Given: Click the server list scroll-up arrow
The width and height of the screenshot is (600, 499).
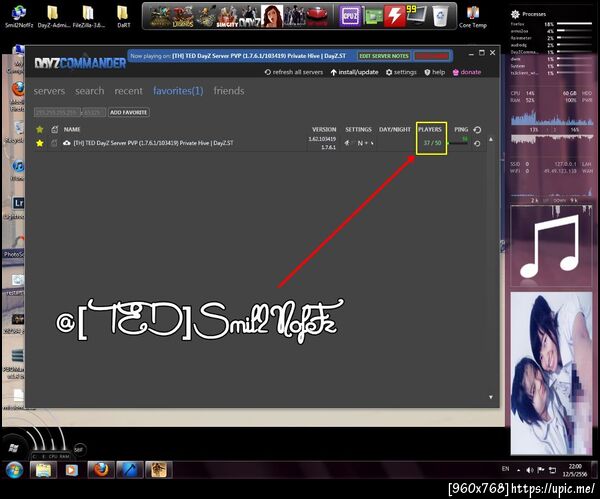Looking at the screenshot, I should coord(491,139).
